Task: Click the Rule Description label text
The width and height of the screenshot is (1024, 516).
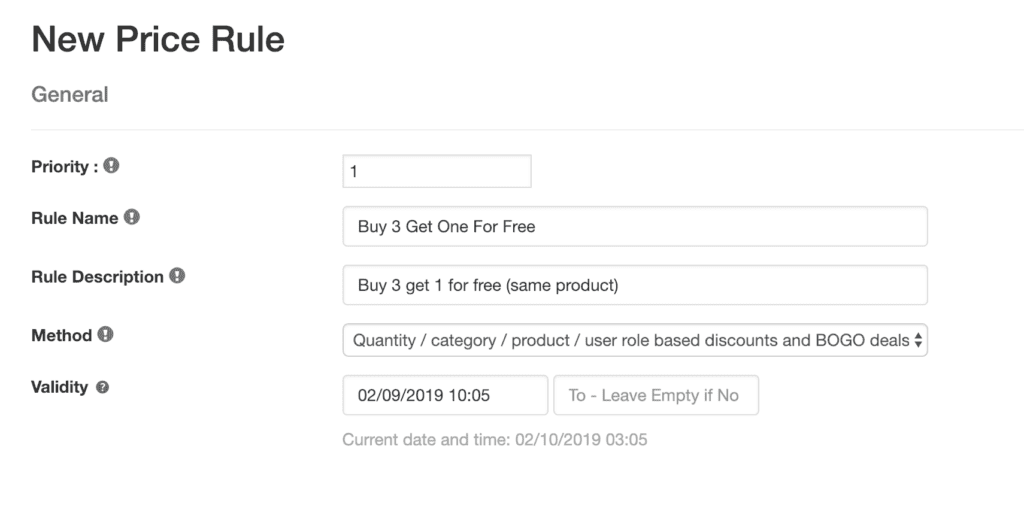Action: pyautogui.click(x=97, y=277)
